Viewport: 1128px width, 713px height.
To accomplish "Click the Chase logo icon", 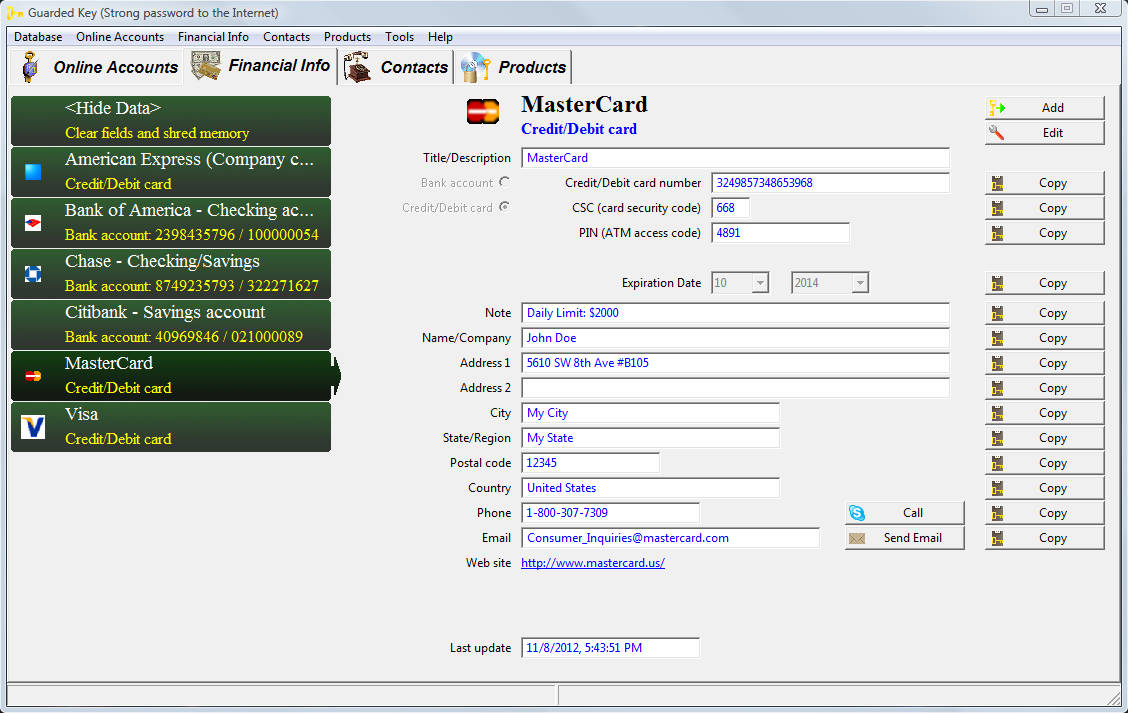I will pos(33,274).
